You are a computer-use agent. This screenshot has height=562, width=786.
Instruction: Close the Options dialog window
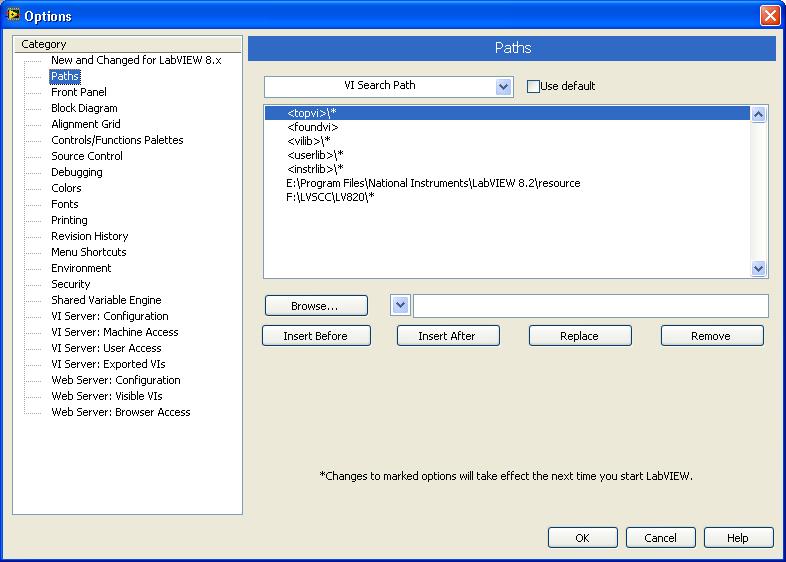pyautogui.click(x=769, y=16)
